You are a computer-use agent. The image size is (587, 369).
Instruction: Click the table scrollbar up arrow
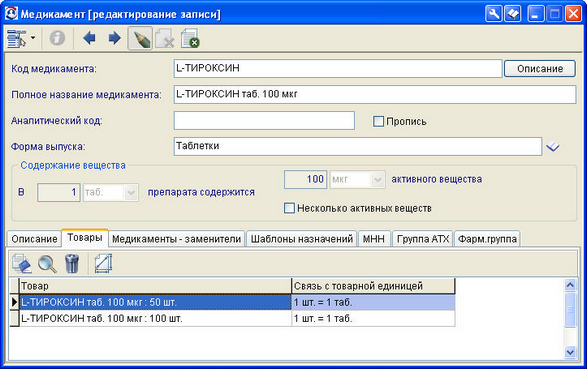click(570, 286)
